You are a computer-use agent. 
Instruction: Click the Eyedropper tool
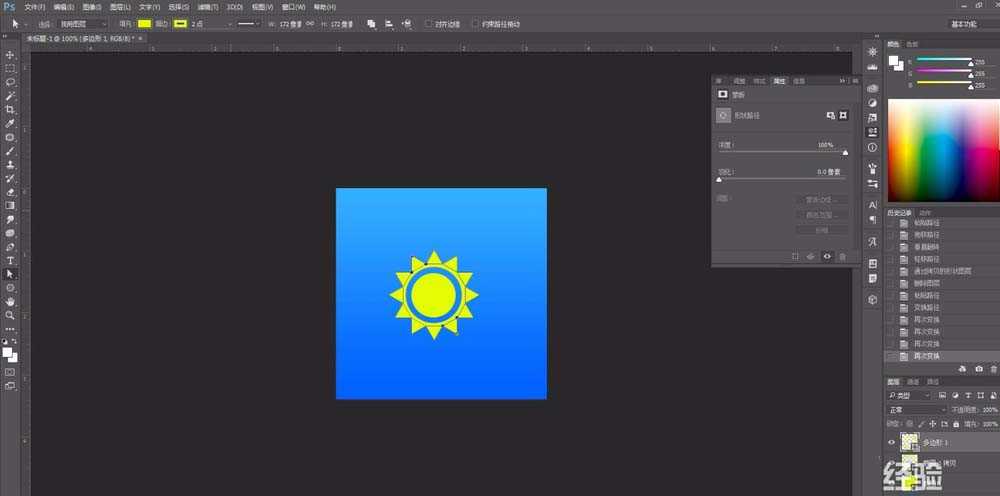click(x=10, y=123)
